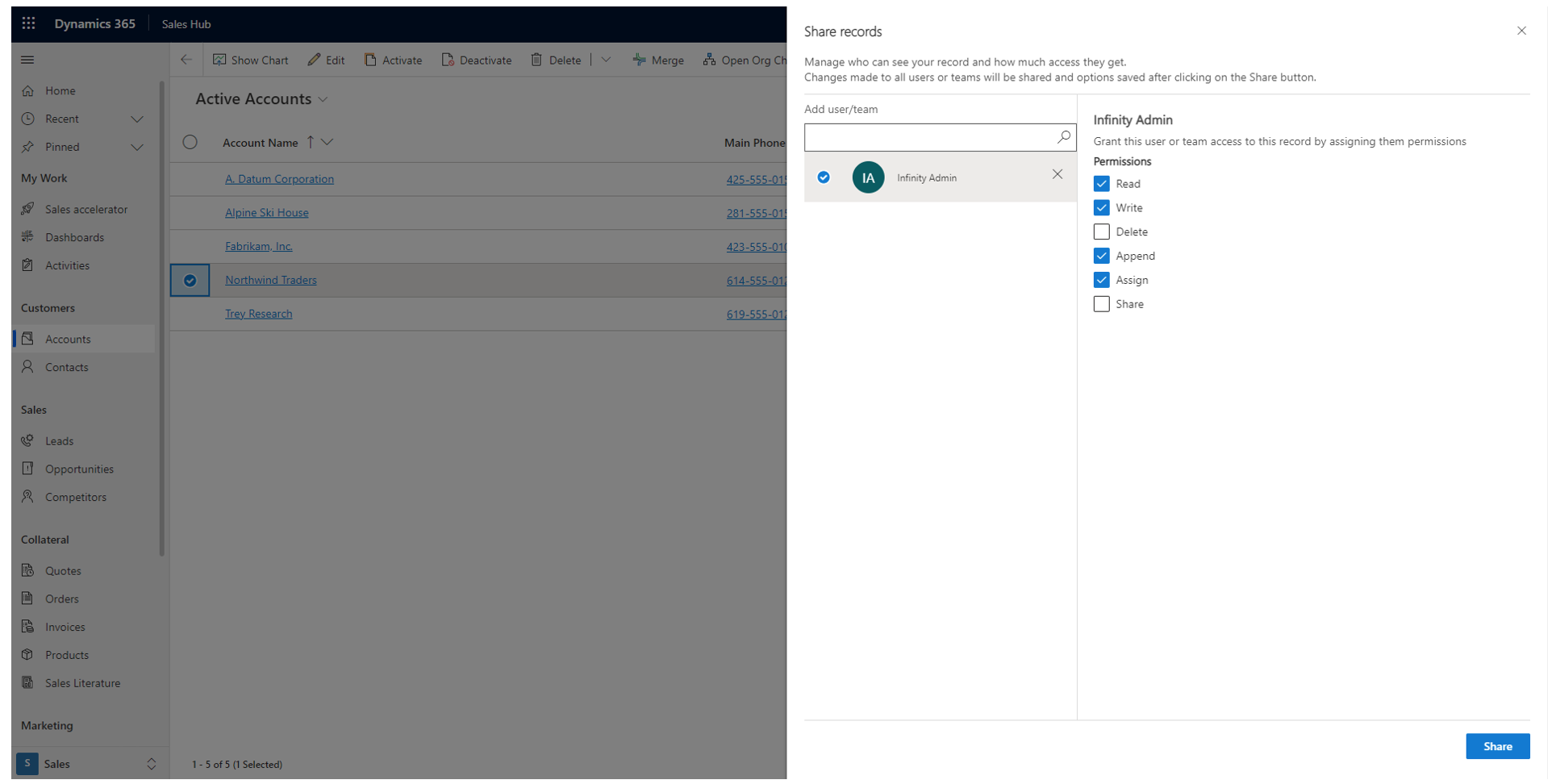The height and width of the screenshot is (784, 1560).
Task: Uncheck the Assign permission checkbox
Action: coord(1101,280)
